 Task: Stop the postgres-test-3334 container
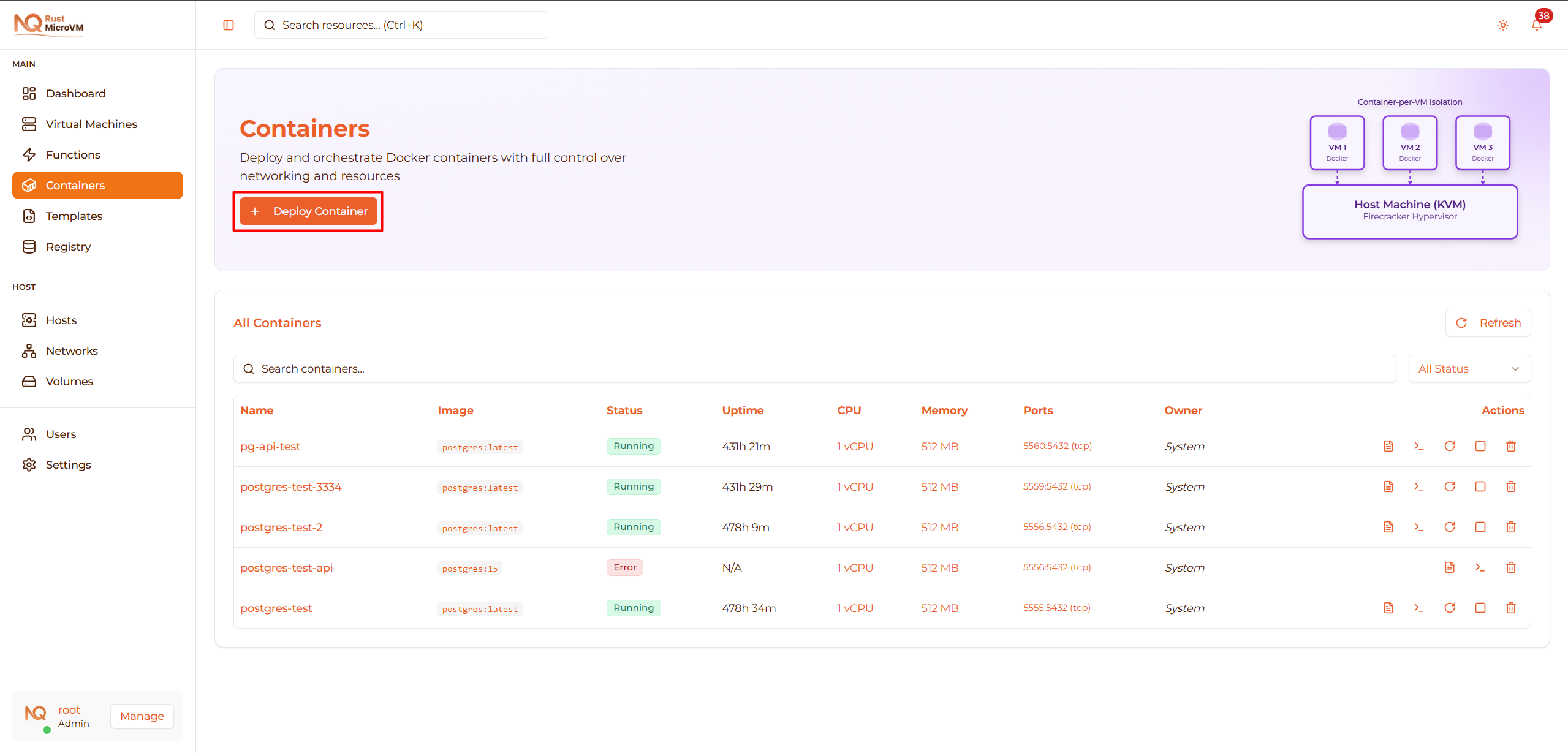[1481, 486]
